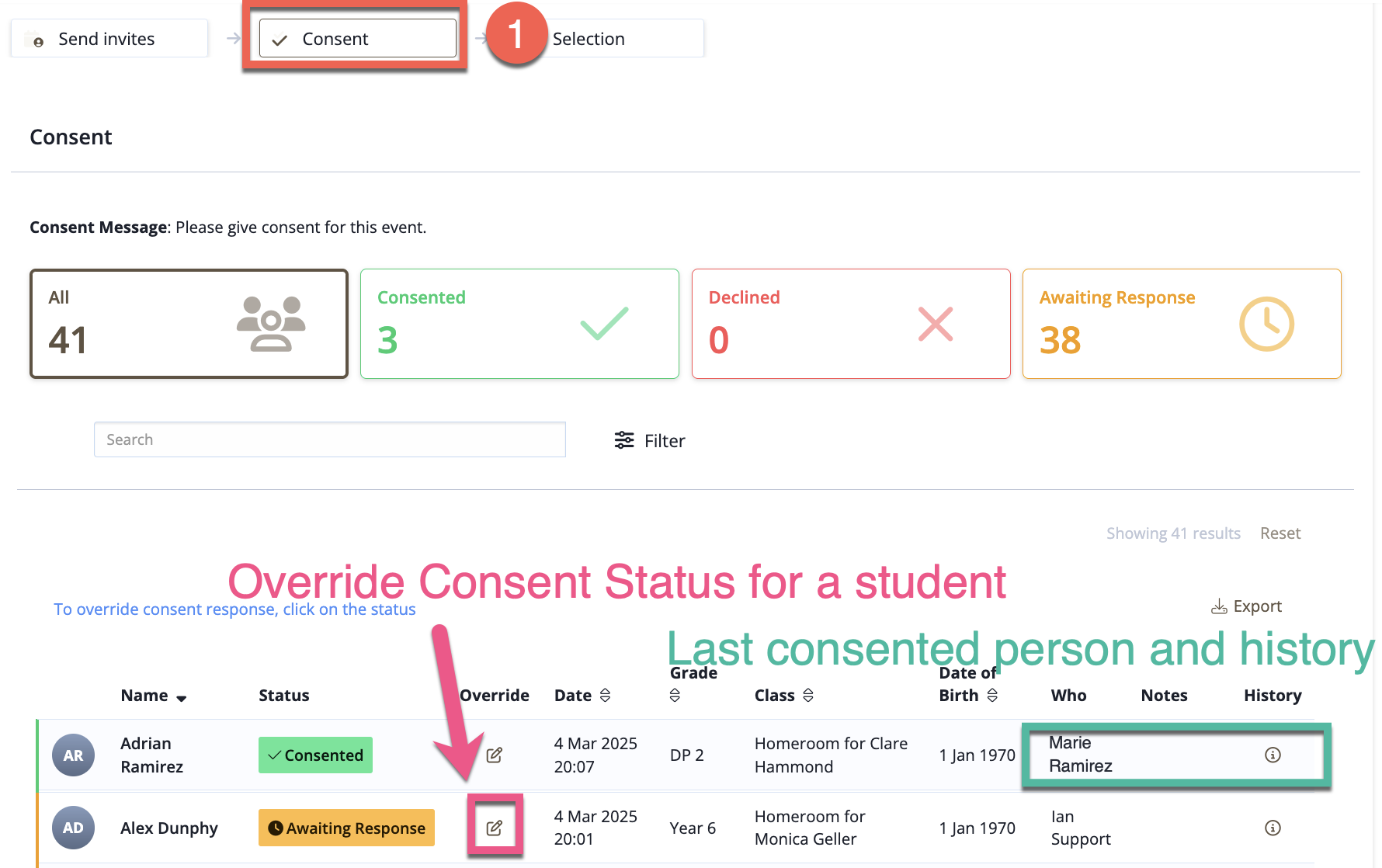Click the AD avatar for Alex Dunphy
The height and width of the screenshot is (868, 1382).
[73, 828]
